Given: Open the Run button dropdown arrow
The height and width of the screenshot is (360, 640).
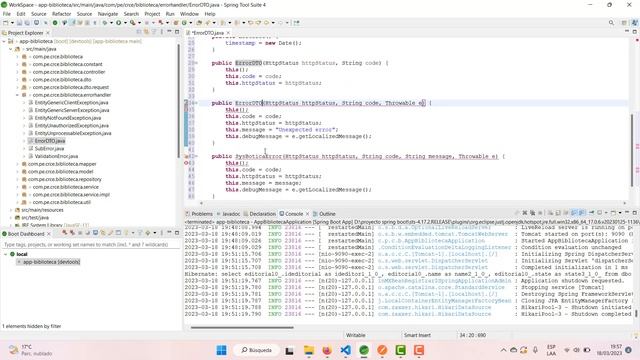Looking at the screenshot, I should (125, 23).
